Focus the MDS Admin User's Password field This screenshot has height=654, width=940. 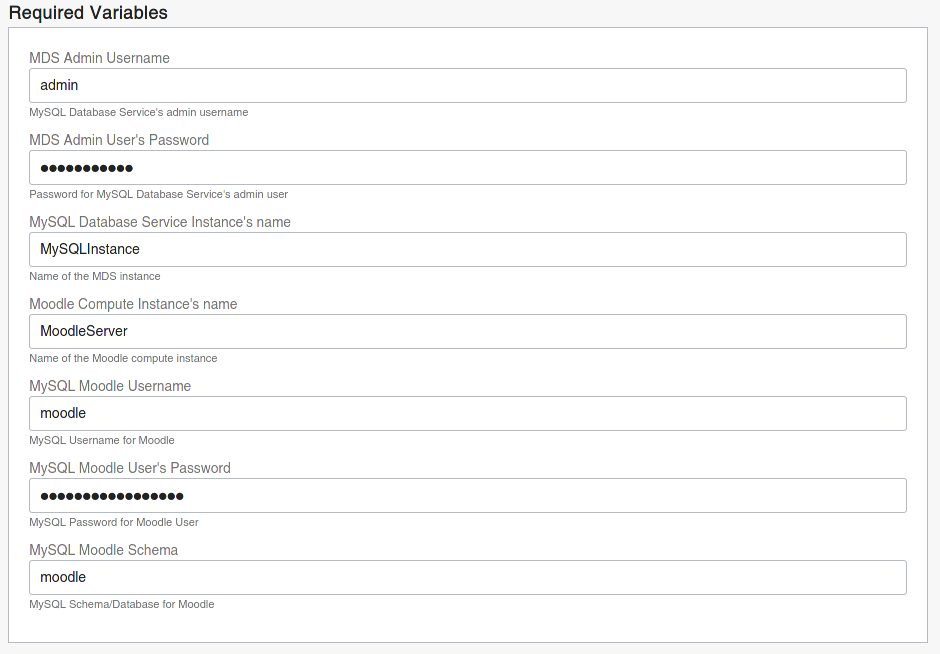pyautogui.click(x=468, y=167)
